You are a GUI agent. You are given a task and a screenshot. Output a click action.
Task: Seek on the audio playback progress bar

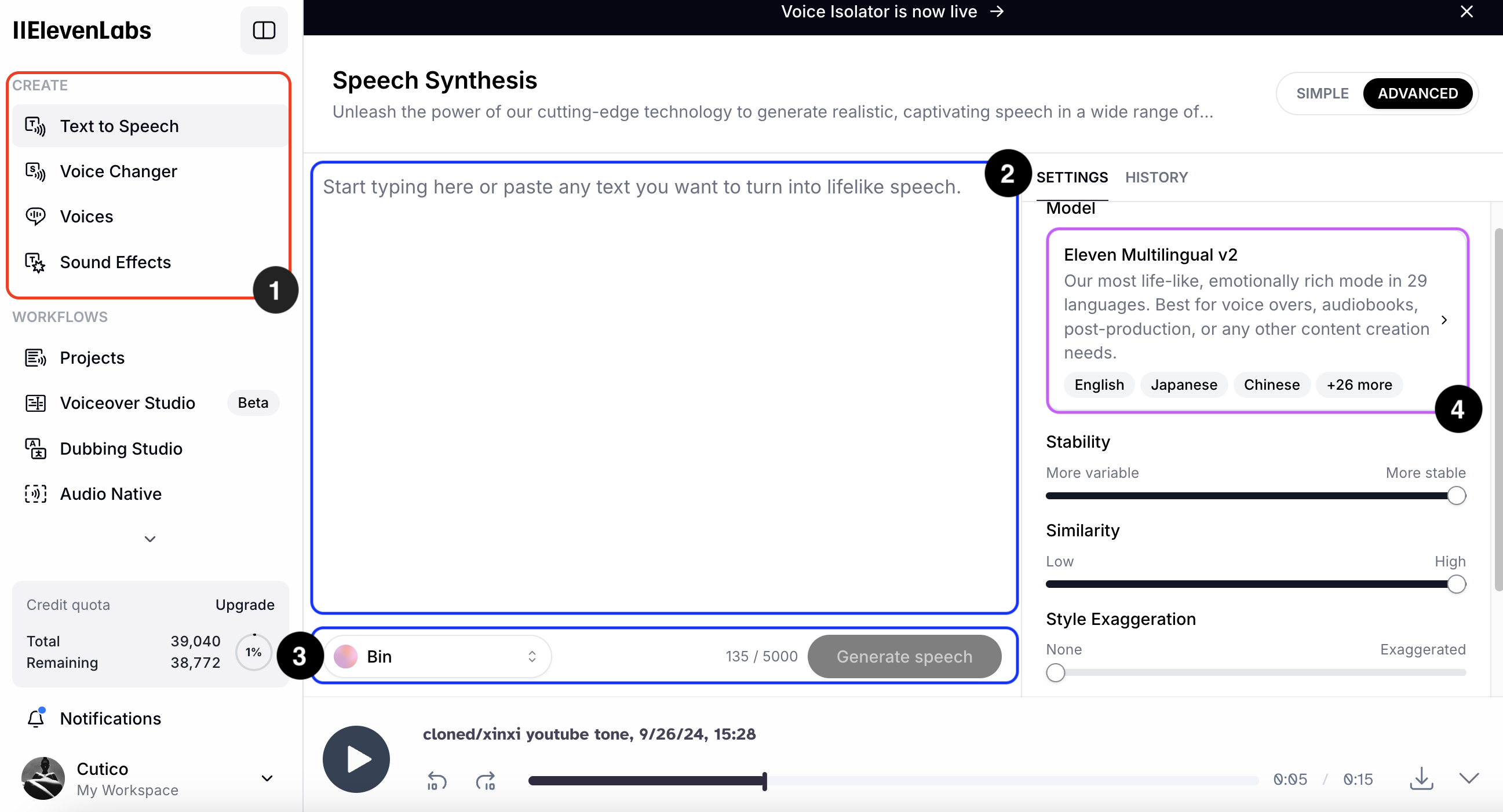pos(893,781)
